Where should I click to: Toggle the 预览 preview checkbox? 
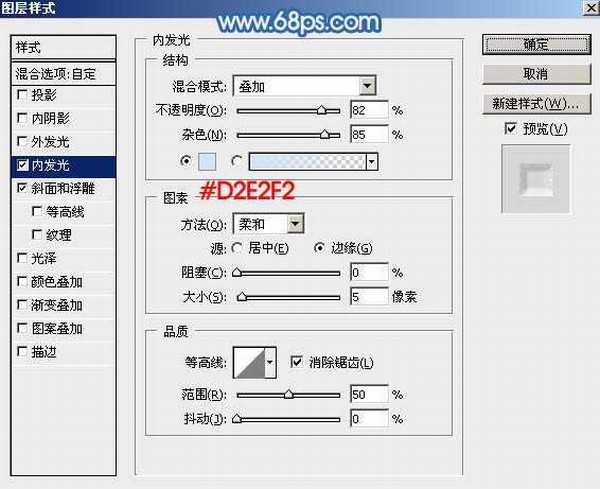[511, 129]
